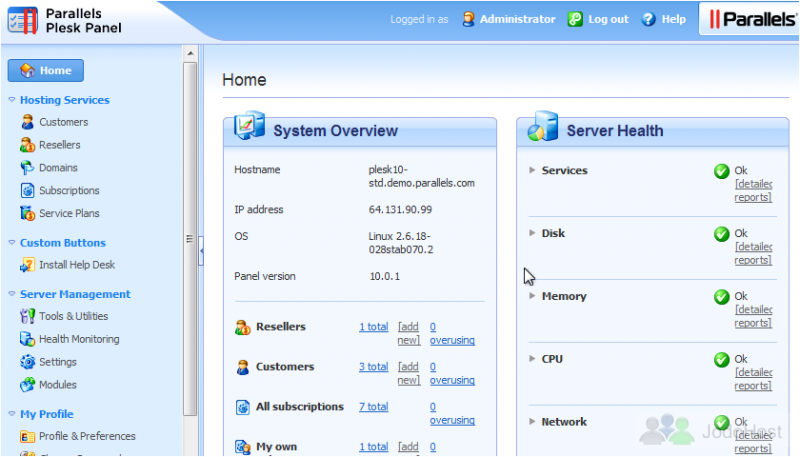Open the All subscriptions 7 total link

click(373, 407)
